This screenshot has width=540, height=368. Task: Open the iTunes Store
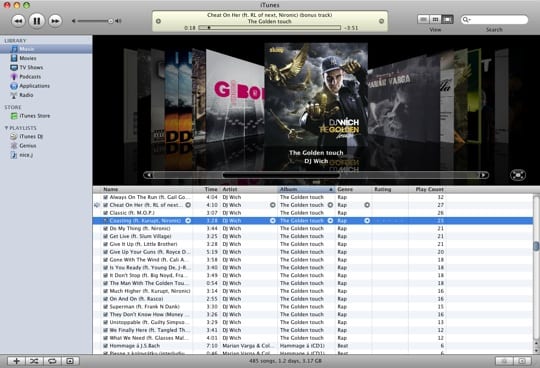point(34,116)
